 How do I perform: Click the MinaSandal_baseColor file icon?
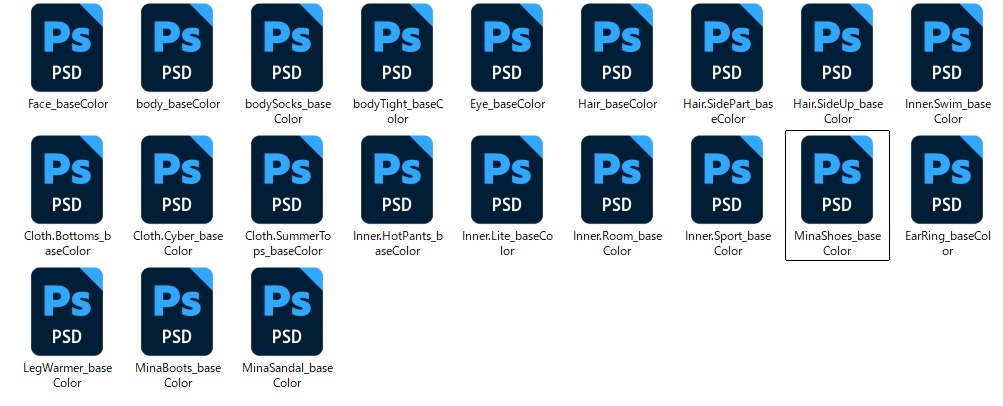tap(287, 311)
